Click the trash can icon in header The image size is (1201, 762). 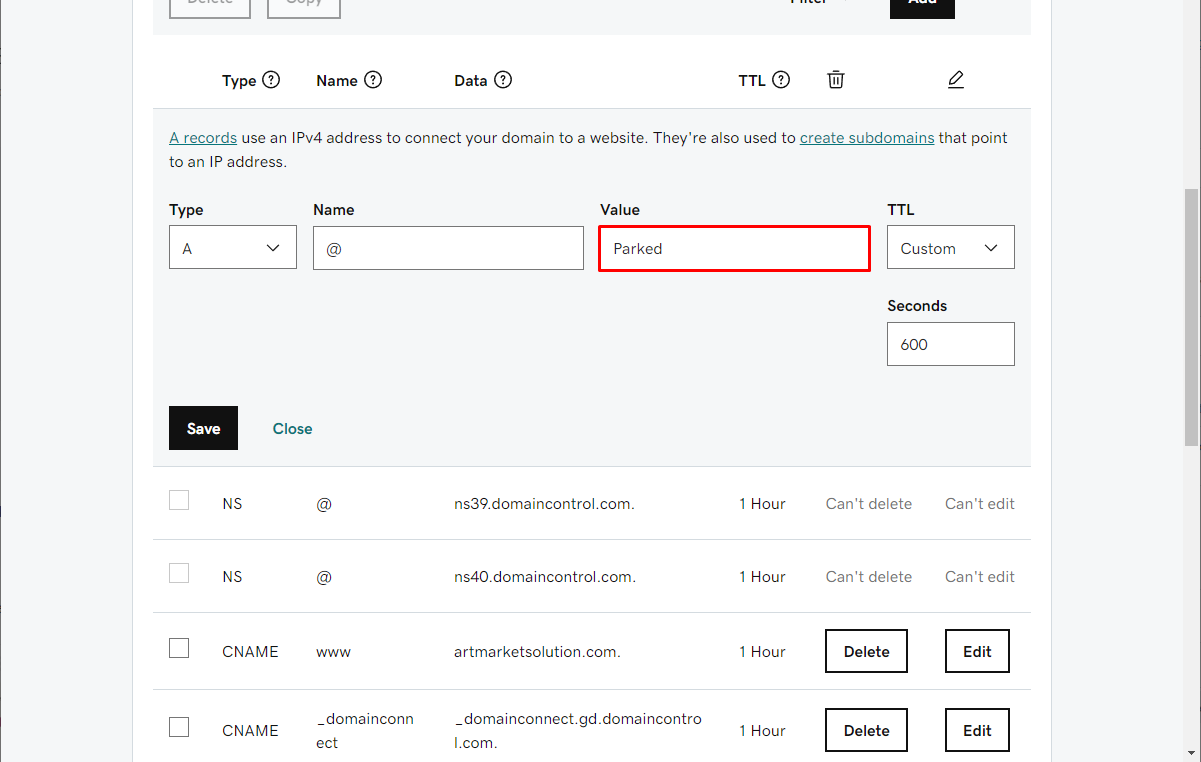[836, 80]
